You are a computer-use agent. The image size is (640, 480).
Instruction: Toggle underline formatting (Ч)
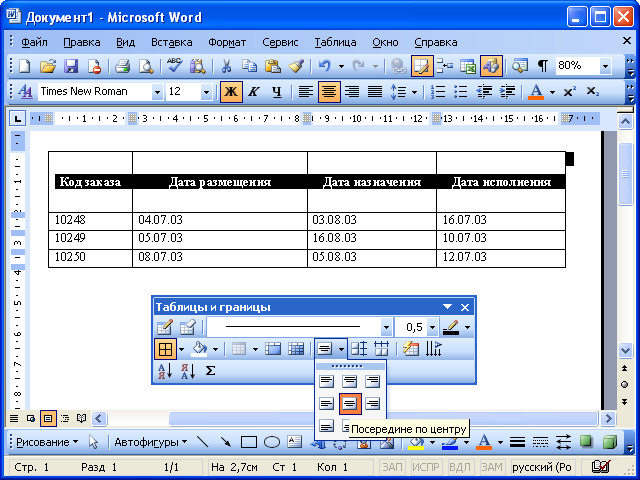277,91
